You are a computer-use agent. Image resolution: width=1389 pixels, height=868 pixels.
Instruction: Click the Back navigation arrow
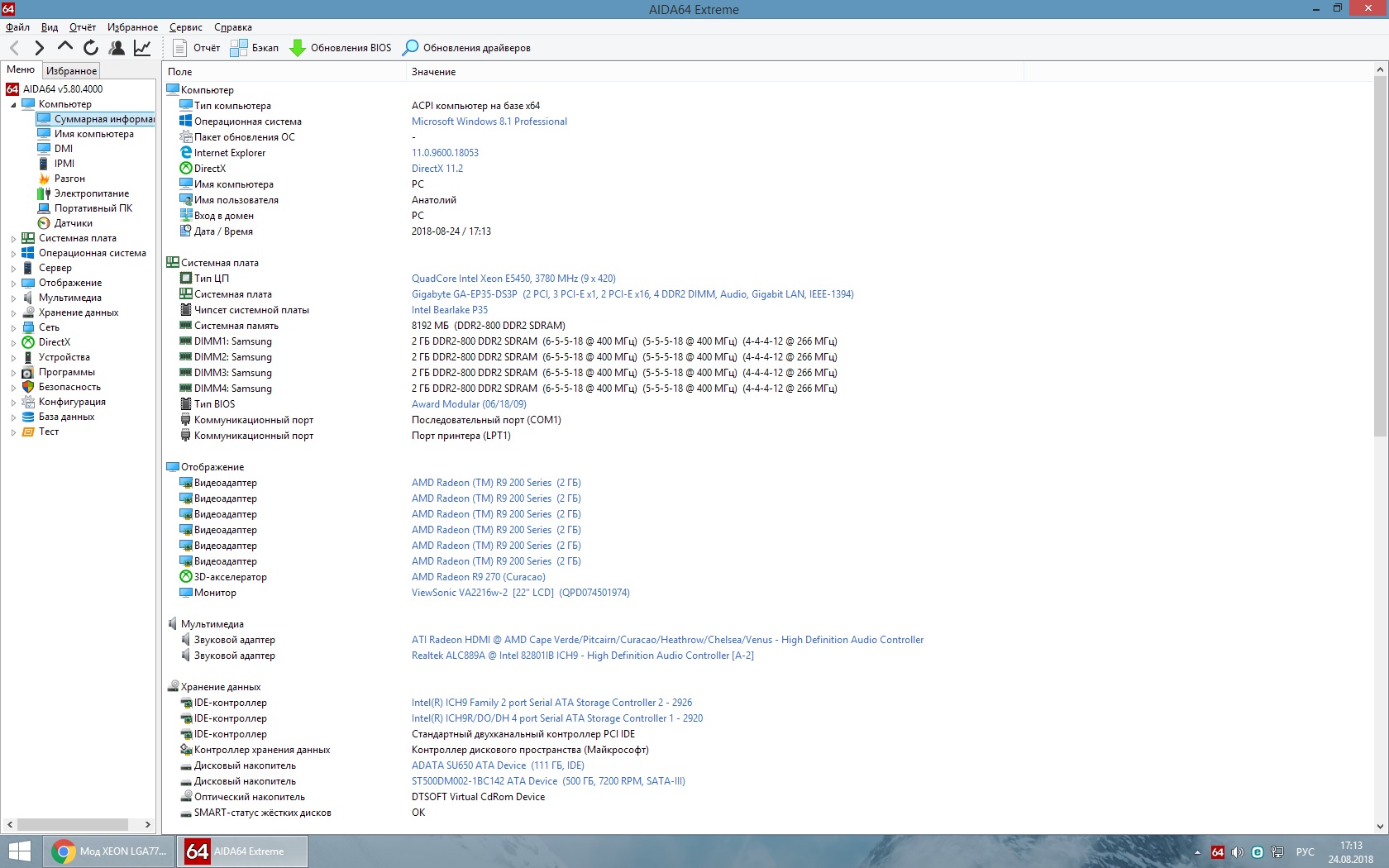point(14,48)
